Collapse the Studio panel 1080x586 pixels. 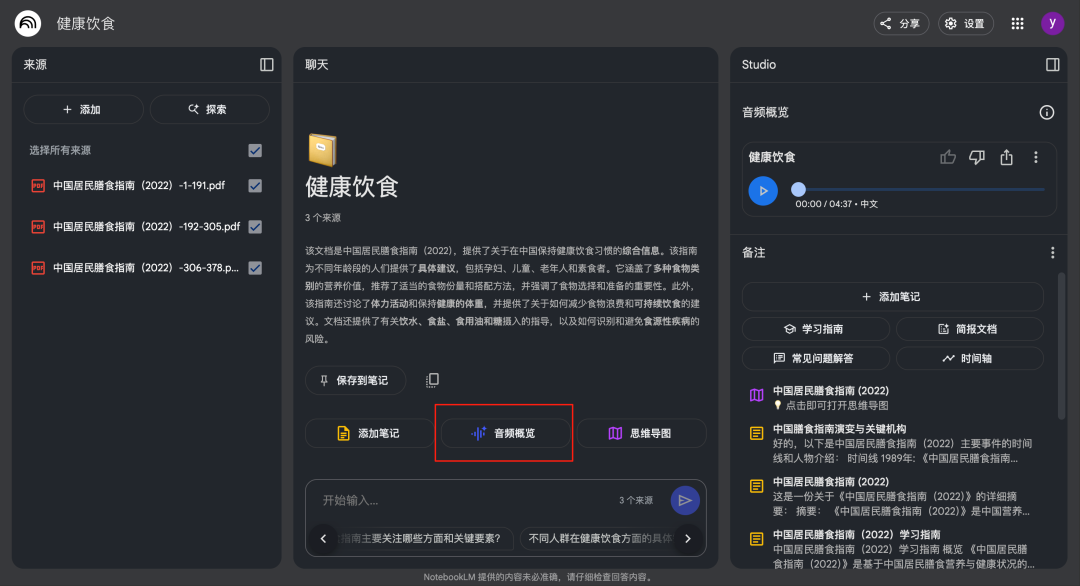pos(1052,65)
